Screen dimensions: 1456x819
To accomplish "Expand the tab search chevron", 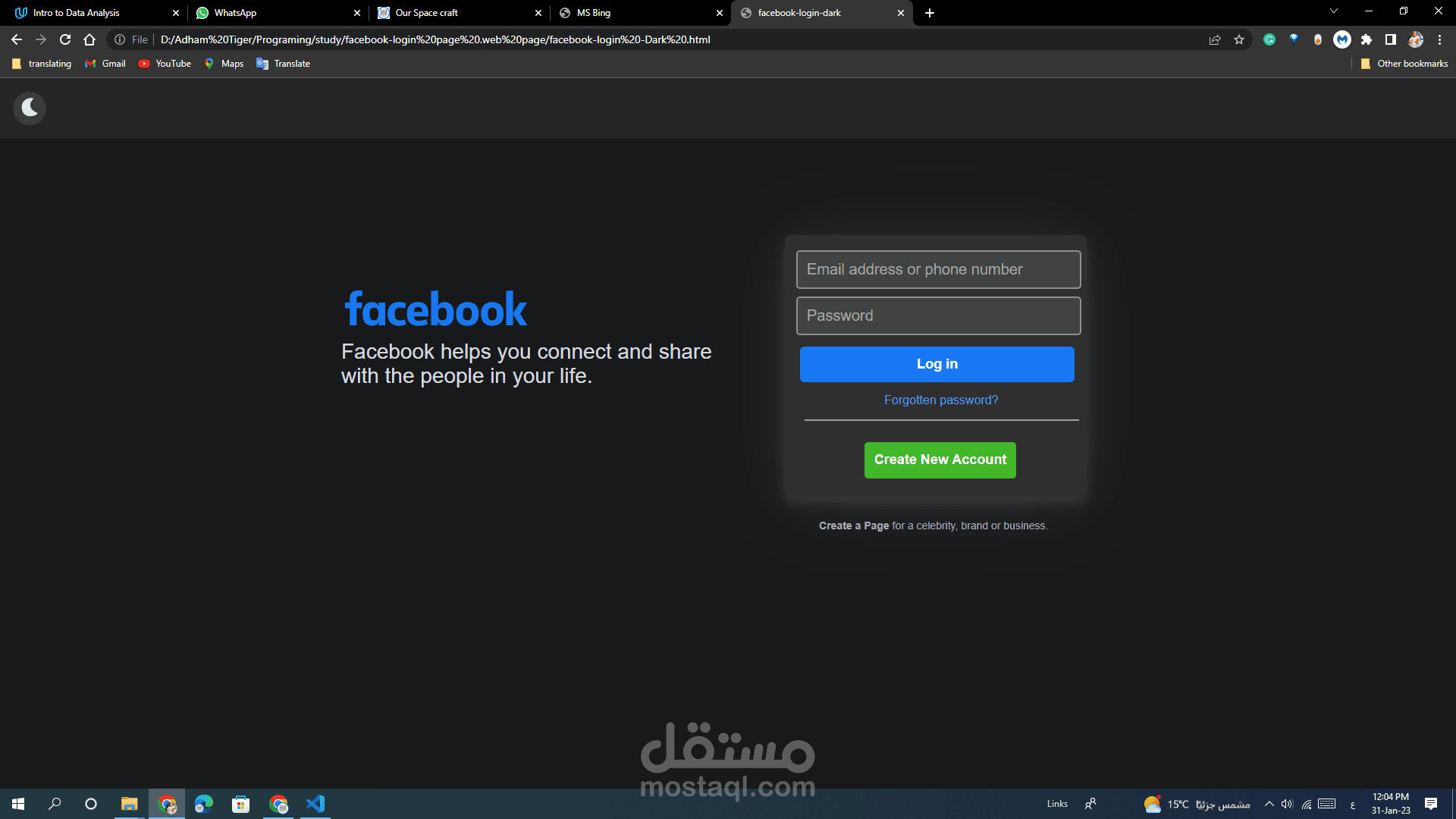I will (1334, 11).
